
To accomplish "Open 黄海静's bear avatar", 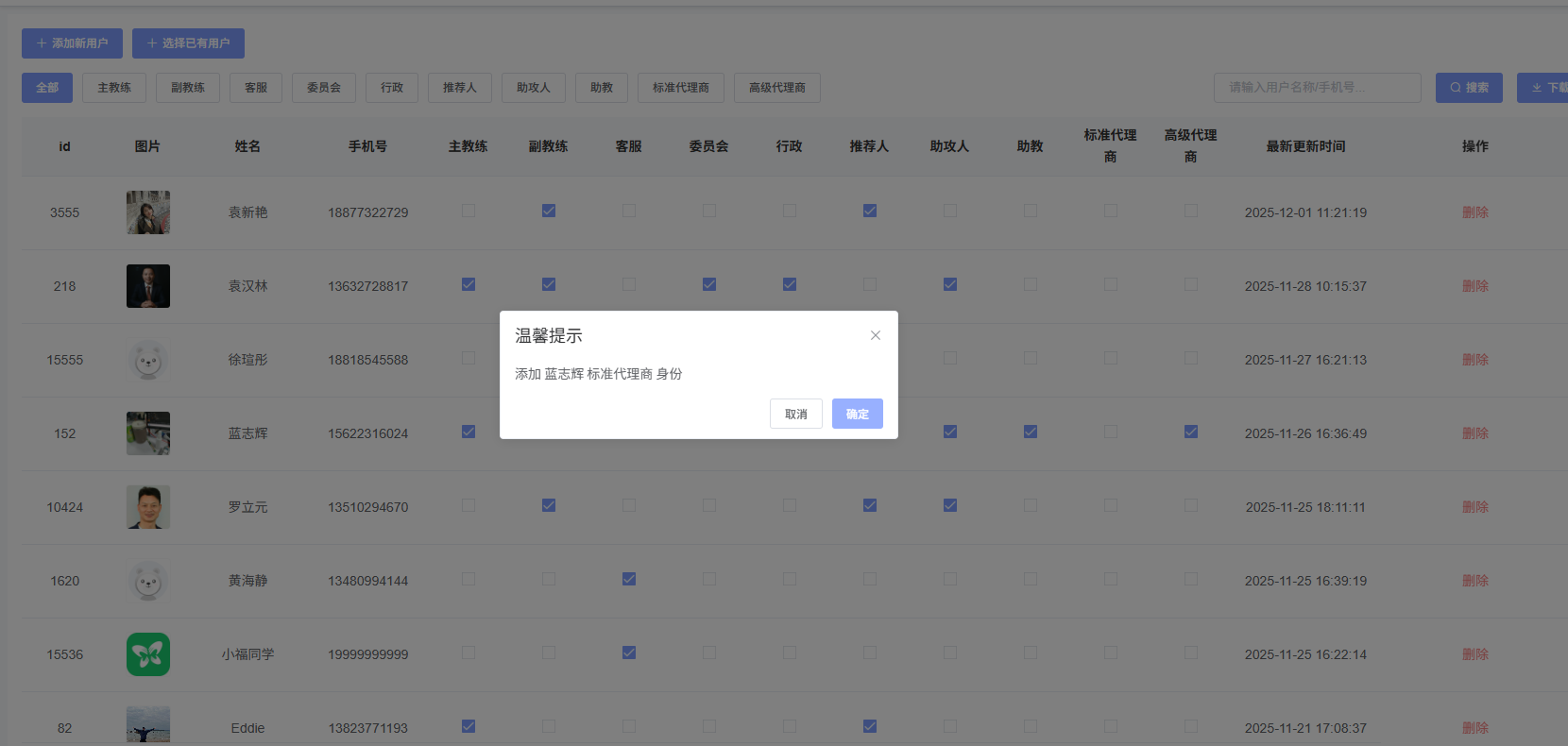I will [148, 581].
